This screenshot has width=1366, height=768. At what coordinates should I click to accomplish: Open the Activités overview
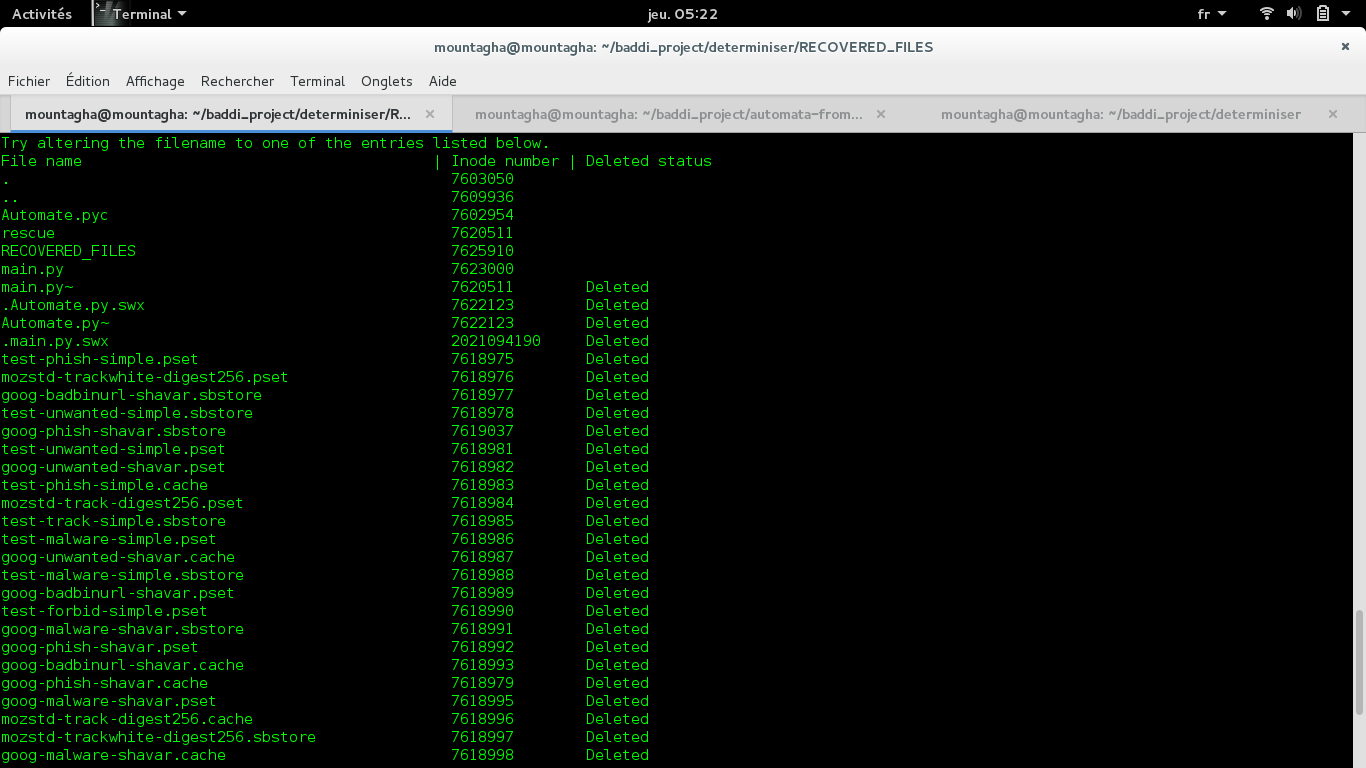click(42, 14)
